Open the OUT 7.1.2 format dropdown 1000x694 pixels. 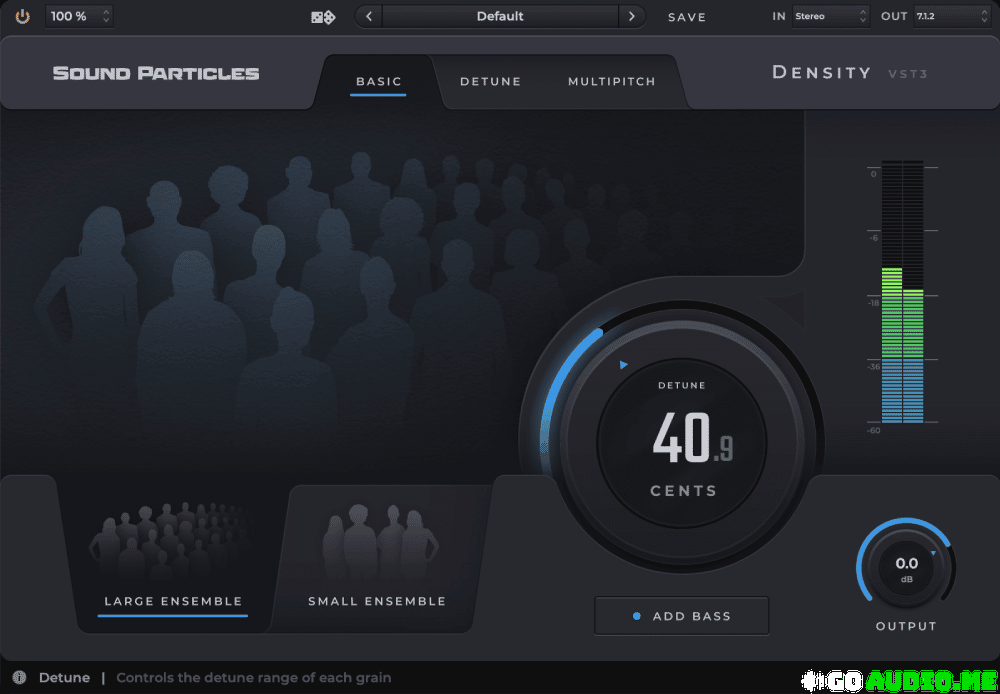click(952, 17)
